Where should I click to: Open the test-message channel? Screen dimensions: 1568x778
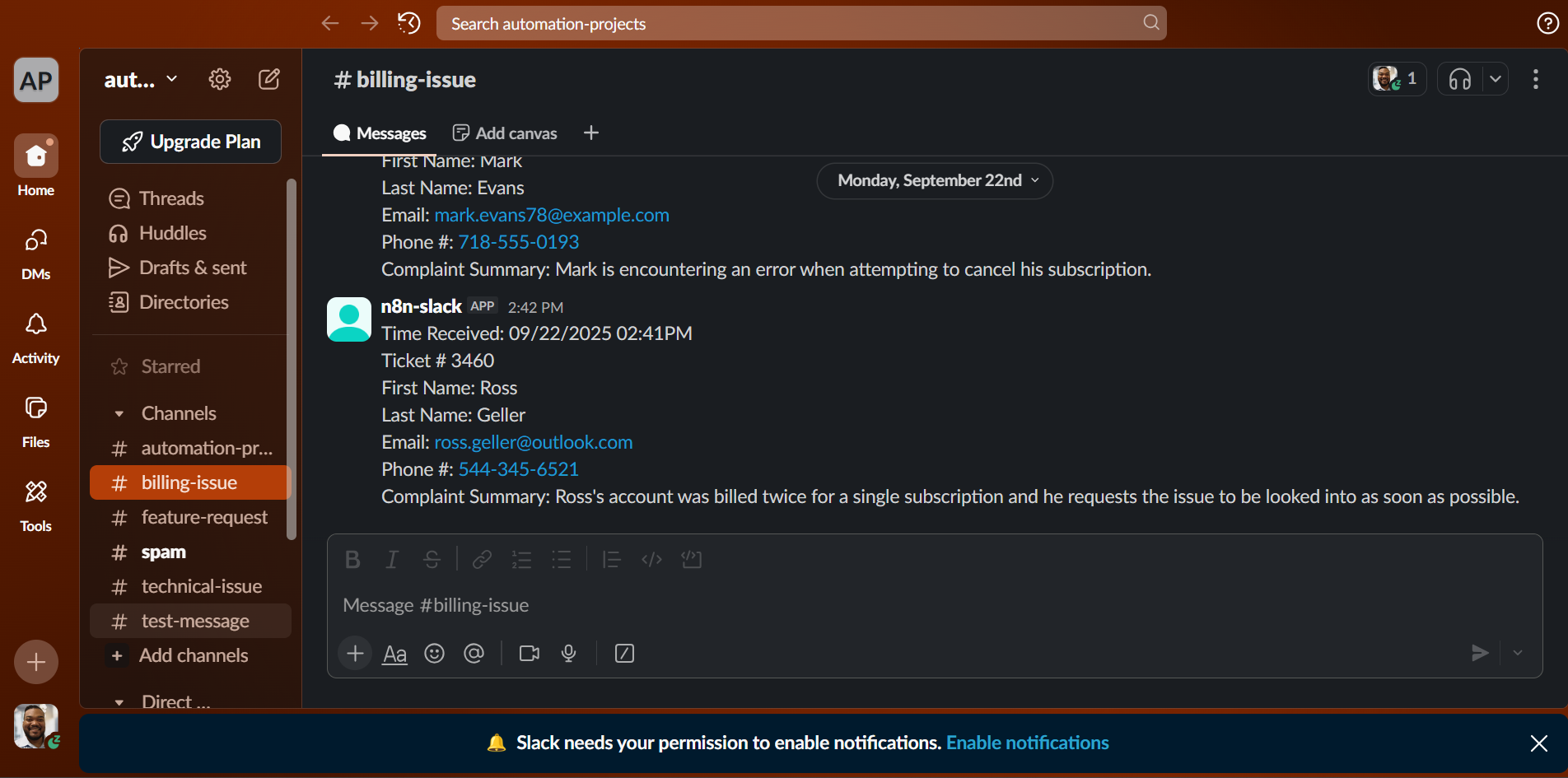click(190, 621)
